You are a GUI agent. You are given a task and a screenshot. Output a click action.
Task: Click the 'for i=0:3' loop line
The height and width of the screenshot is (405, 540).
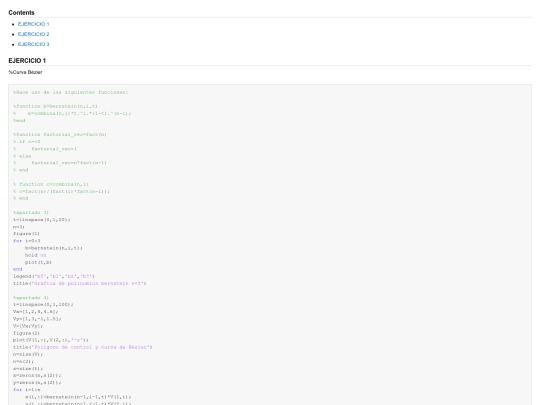click(27, 241)
